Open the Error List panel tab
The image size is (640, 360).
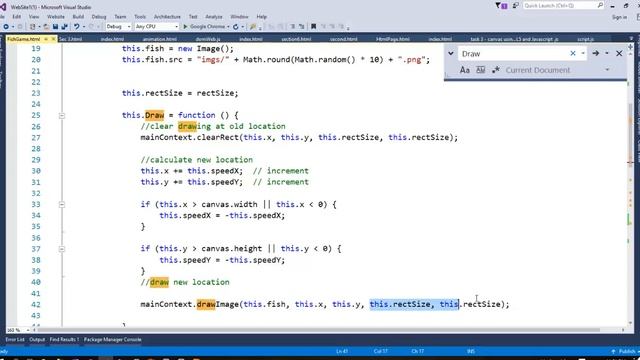(15, 340)
